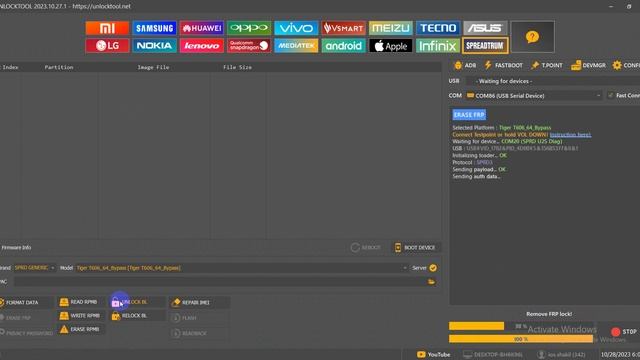Select the Tecno brand tile
Screen dimensions: 640x360
(x=438, y=28)
